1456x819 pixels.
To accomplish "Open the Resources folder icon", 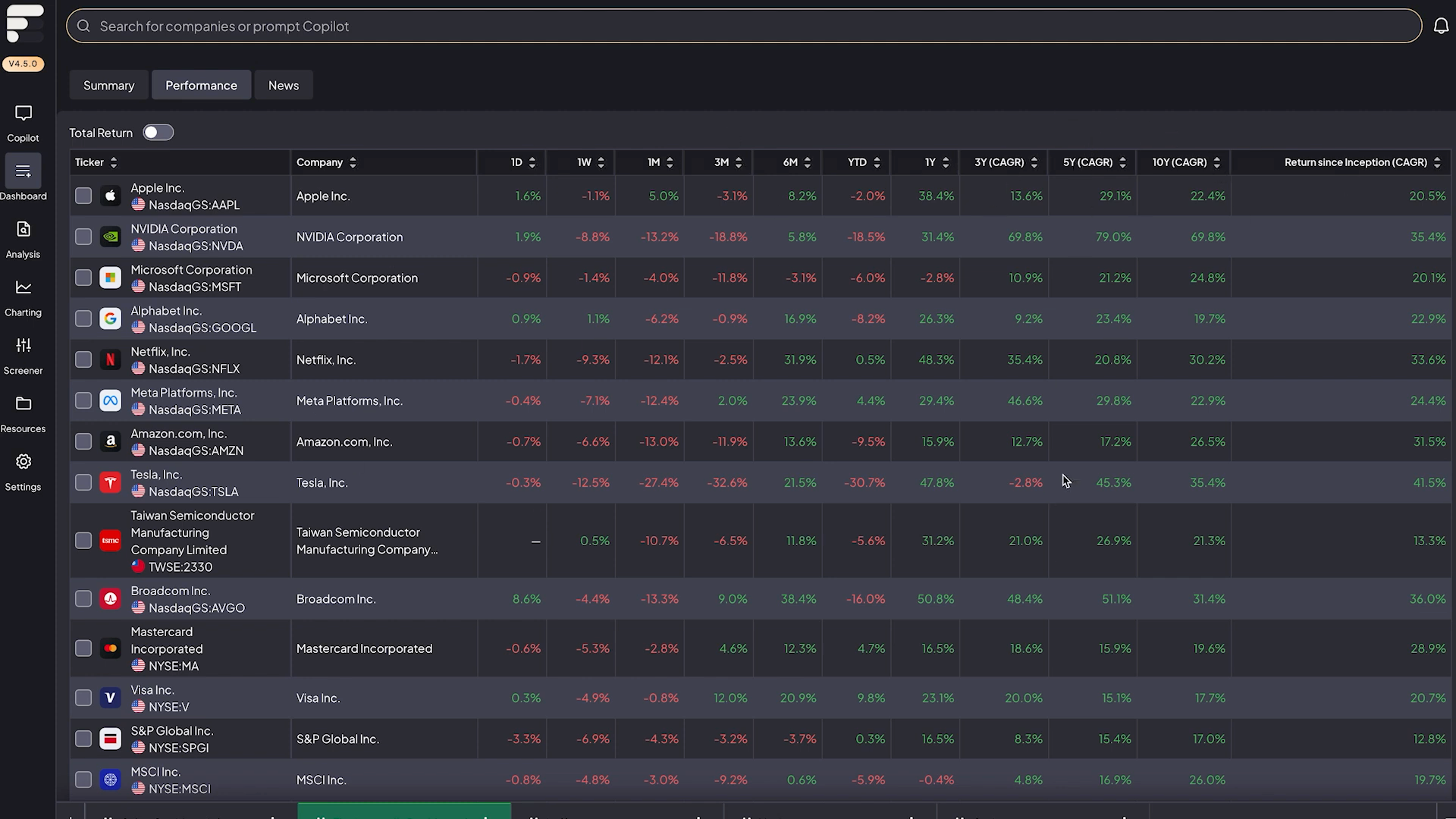I will pyautogui.click(x=24, y=403).
